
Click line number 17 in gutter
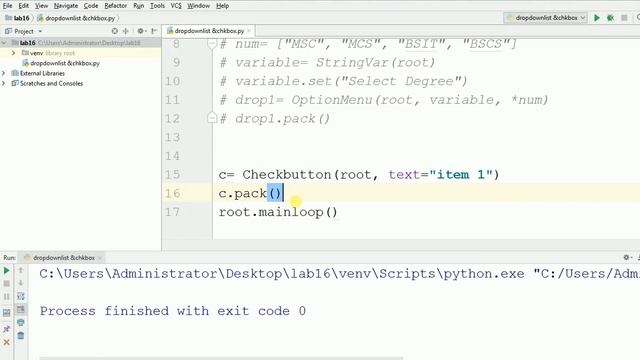pyautogui.click(x=172, y=212)
